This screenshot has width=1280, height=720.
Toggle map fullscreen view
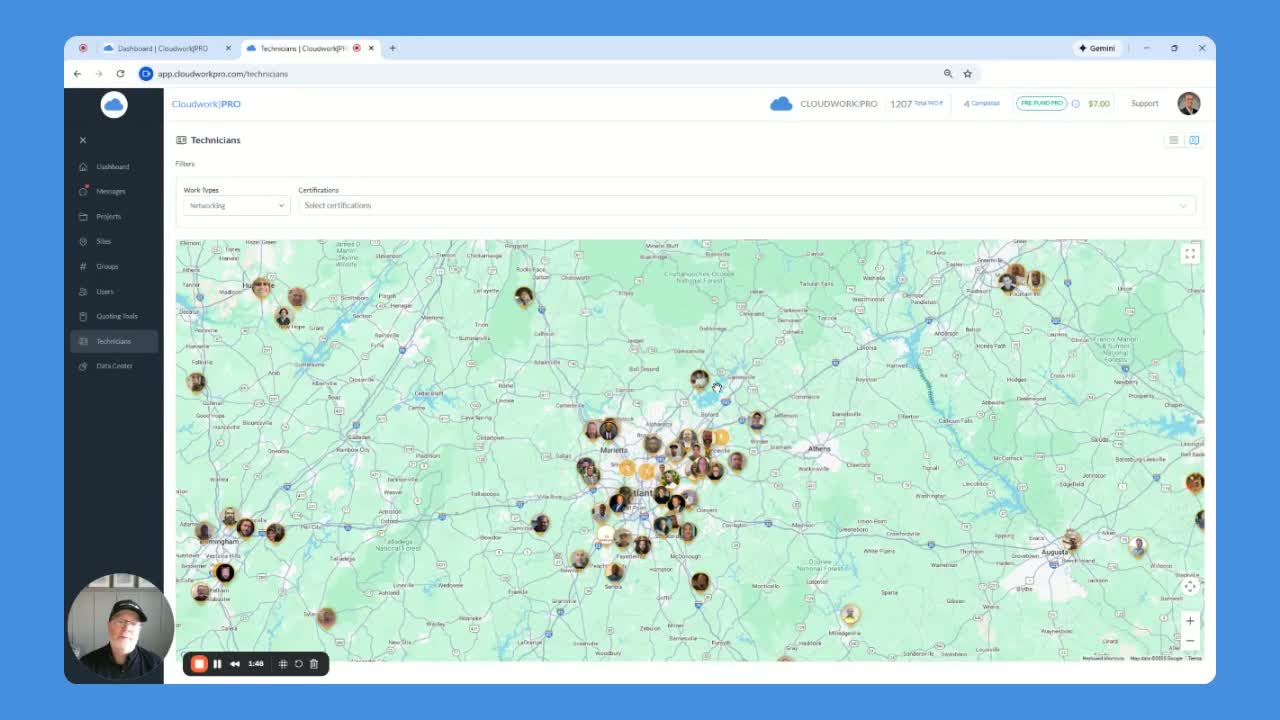point(1190,254)
